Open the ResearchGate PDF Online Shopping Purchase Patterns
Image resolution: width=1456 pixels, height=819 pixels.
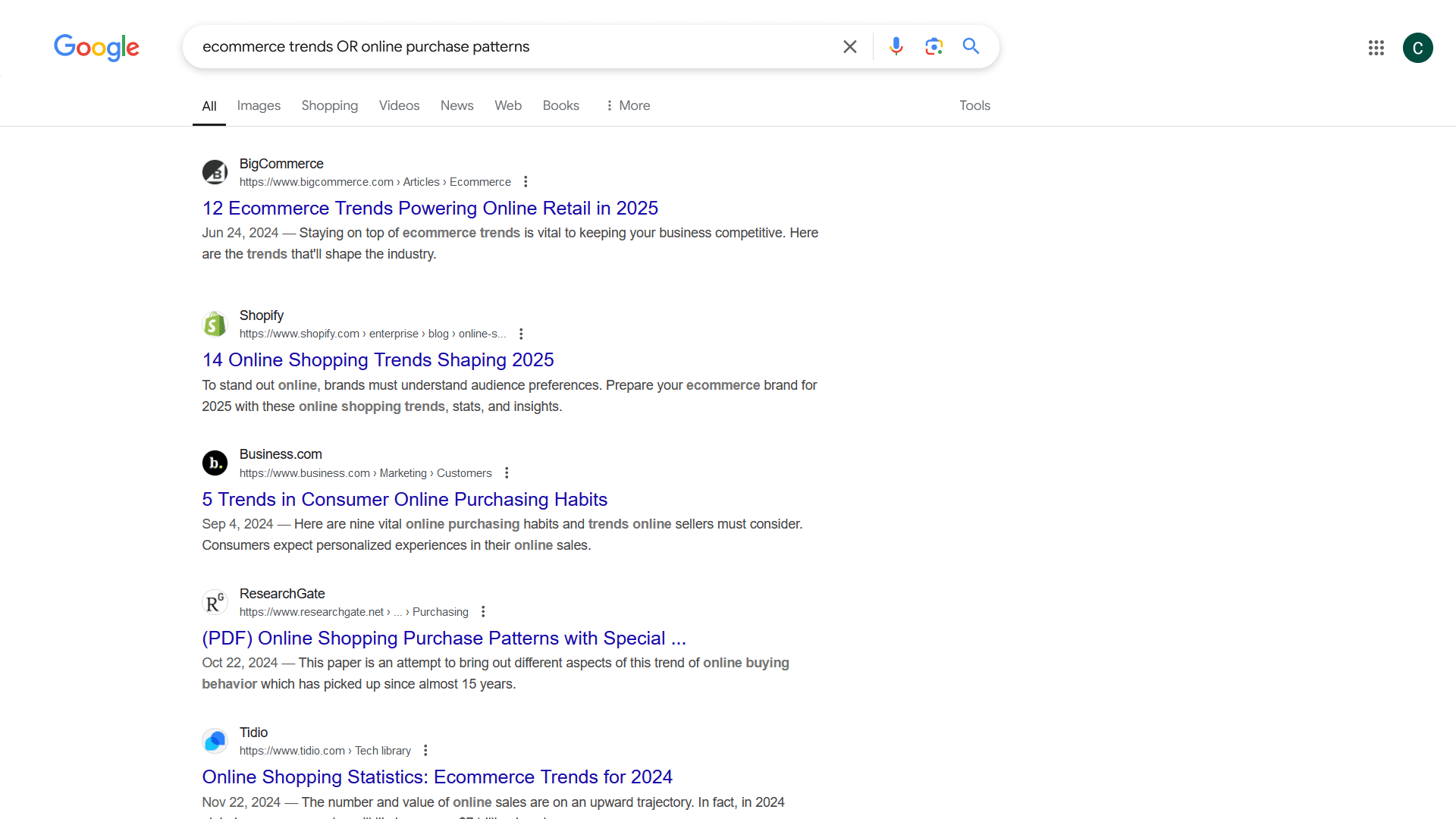(444, 639)
